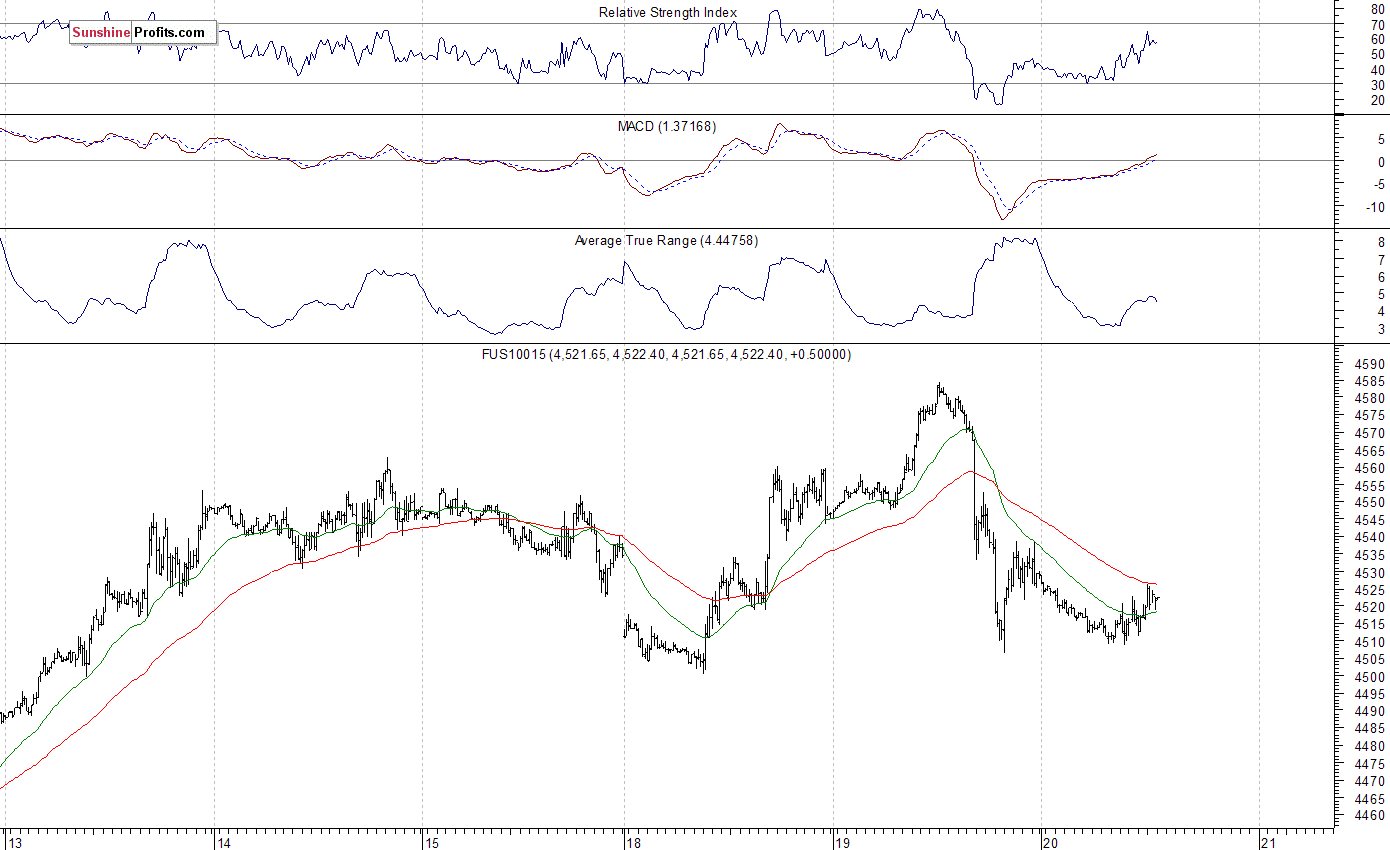Select the 40 level on RSI axis
This screenshot has height=850, width=1390.
tap(1378, 69)
